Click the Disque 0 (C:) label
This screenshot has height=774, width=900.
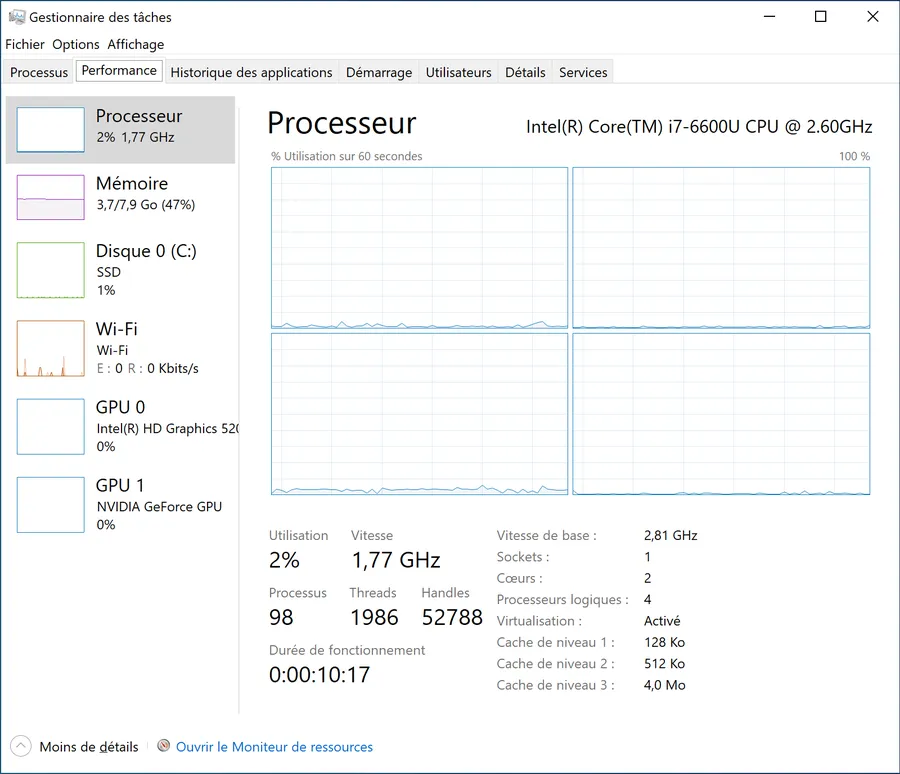[x=146, y=251]
